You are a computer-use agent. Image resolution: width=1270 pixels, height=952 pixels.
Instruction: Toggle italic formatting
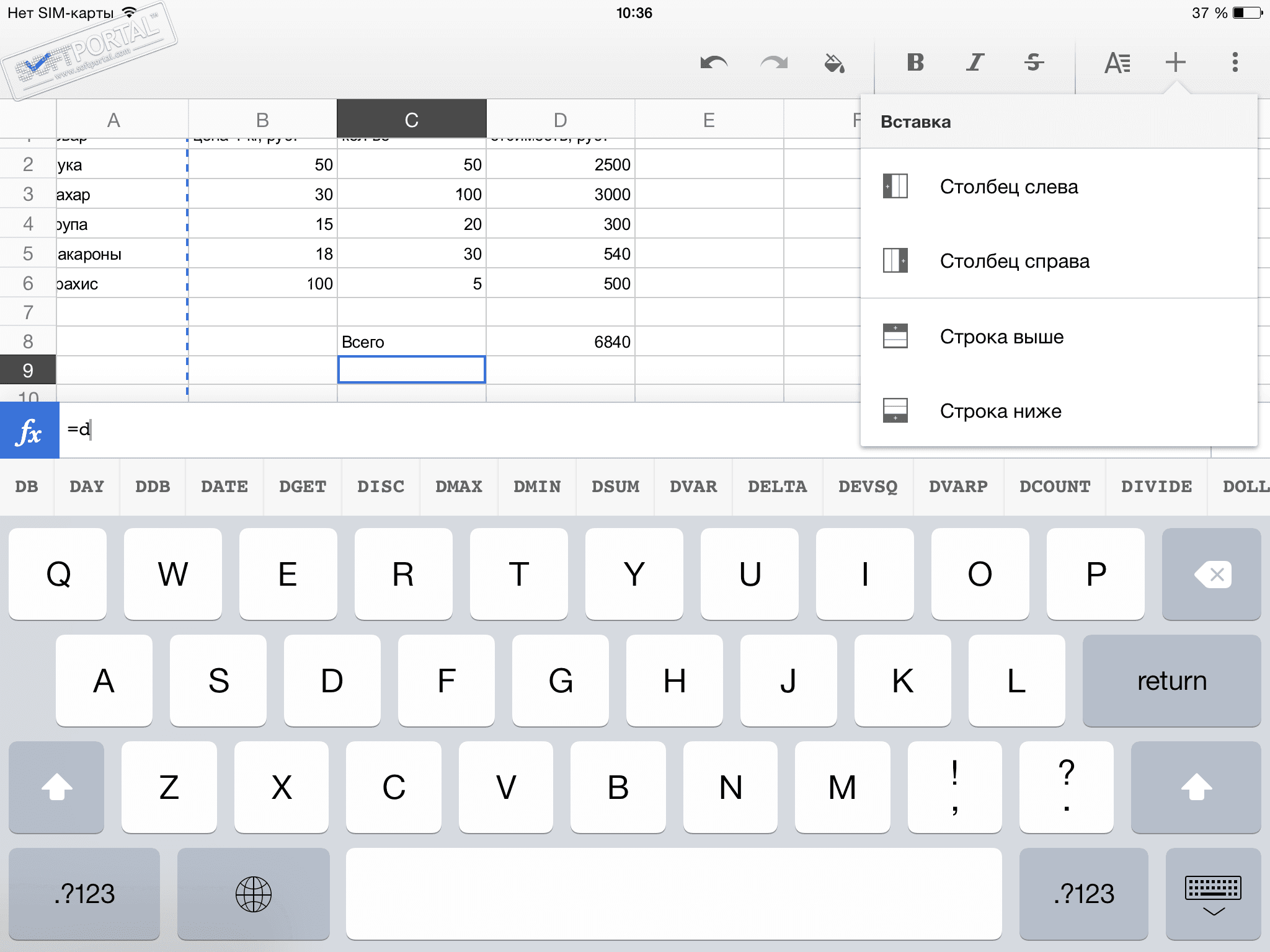pos(975,63)
